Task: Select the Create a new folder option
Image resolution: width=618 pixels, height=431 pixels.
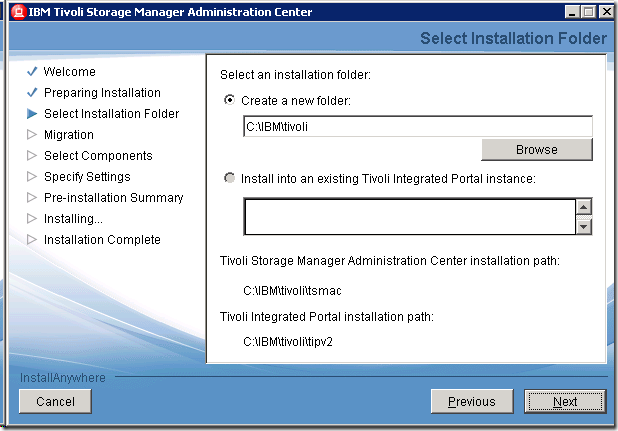Action: (230, 100)
